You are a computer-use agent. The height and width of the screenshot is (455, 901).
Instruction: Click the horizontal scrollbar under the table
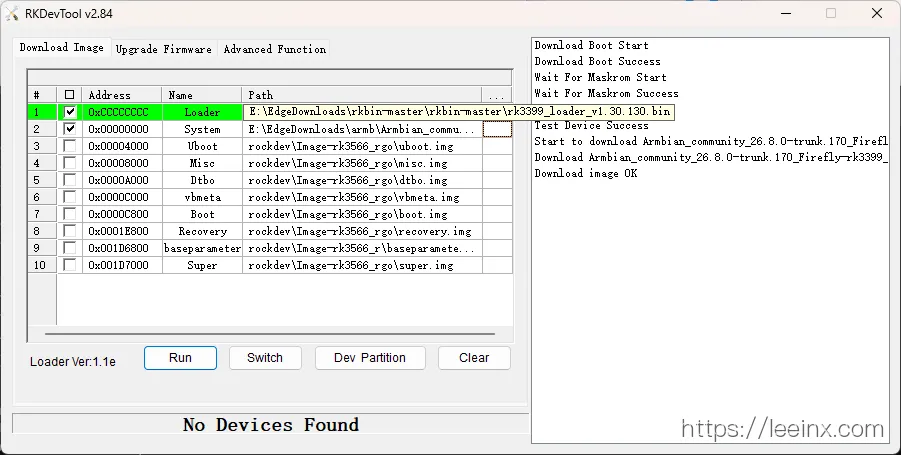point(270,334)
